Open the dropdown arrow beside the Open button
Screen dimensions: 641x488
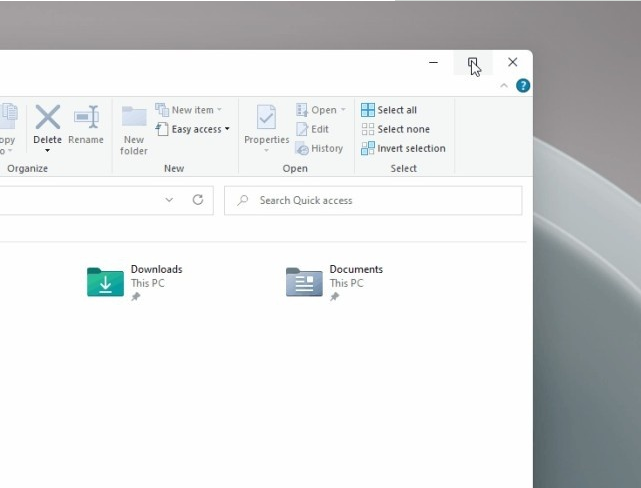pos(343,110)
